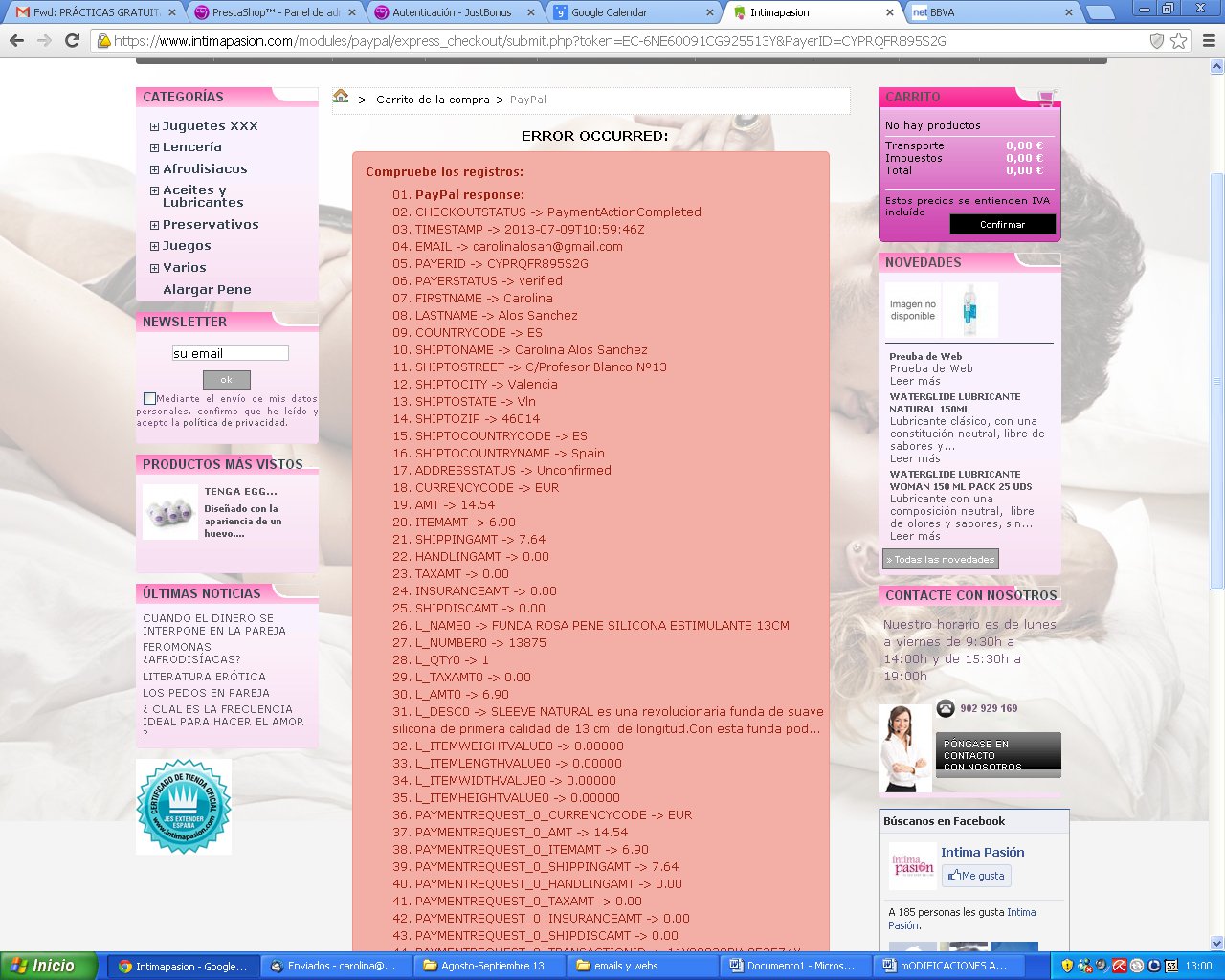This screenshot has width=1225, height=980.
Task: Expand the Juguetes XXX category
Action: pos(154,126)
